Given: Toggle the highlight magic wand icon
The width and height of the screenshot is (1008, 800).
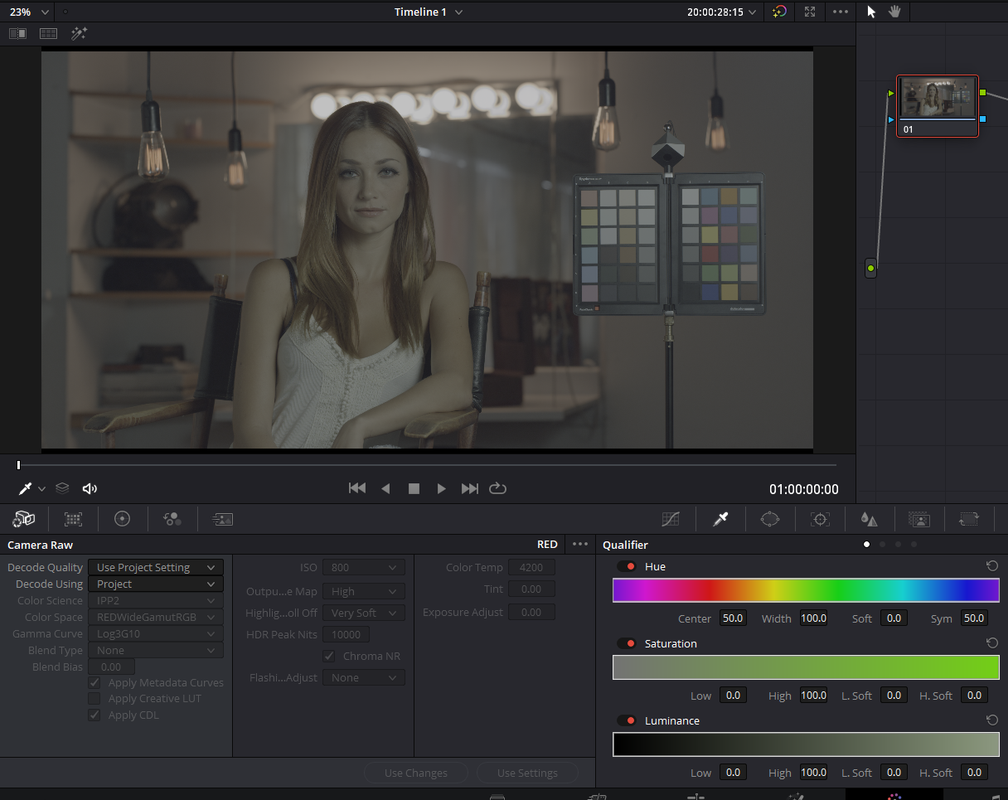Looking at the screenshot, I should tap(79, 33).
